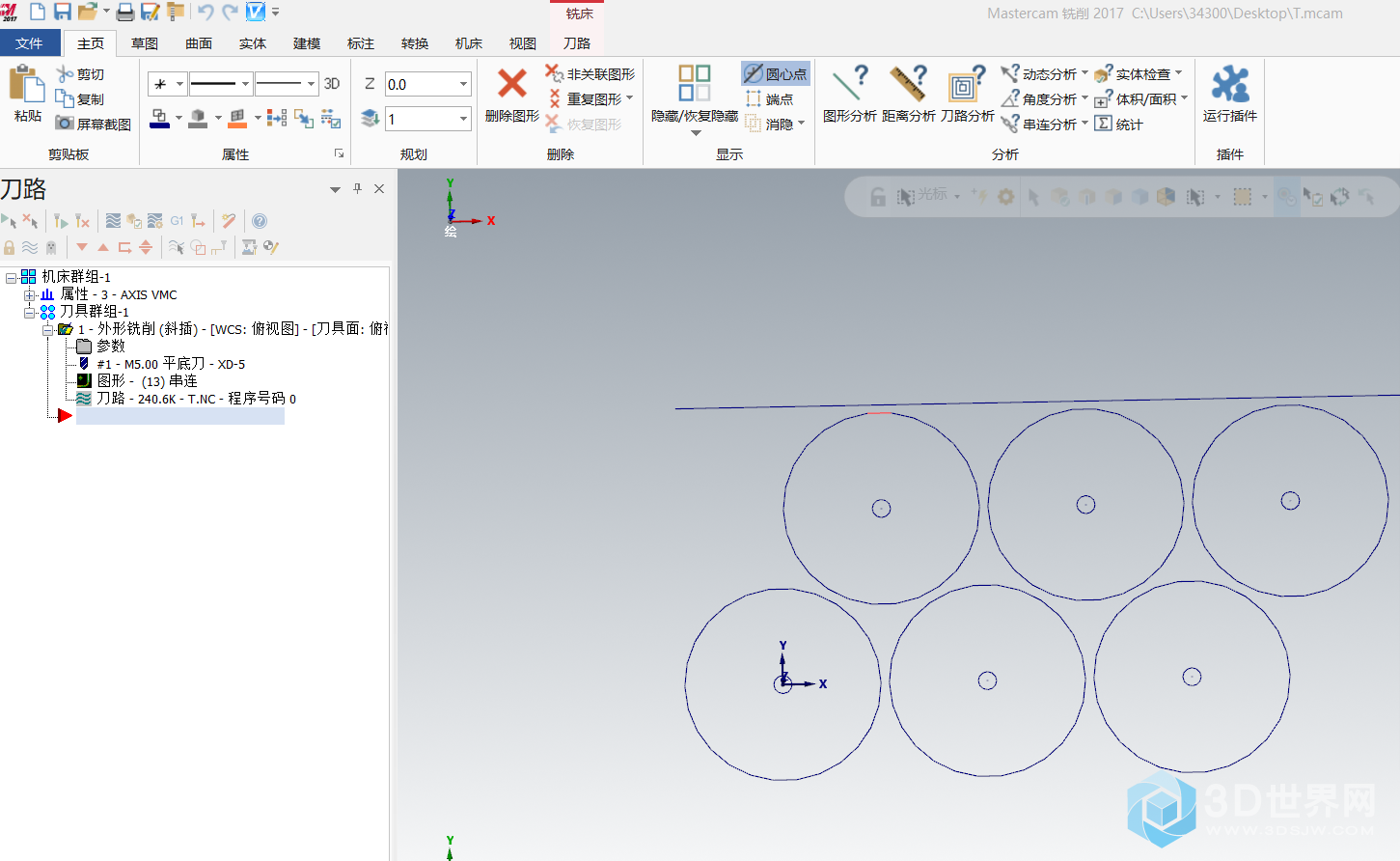Screen dimensions: 1400x861
Task: Open the line width dropdown
Action: (311, 84)
